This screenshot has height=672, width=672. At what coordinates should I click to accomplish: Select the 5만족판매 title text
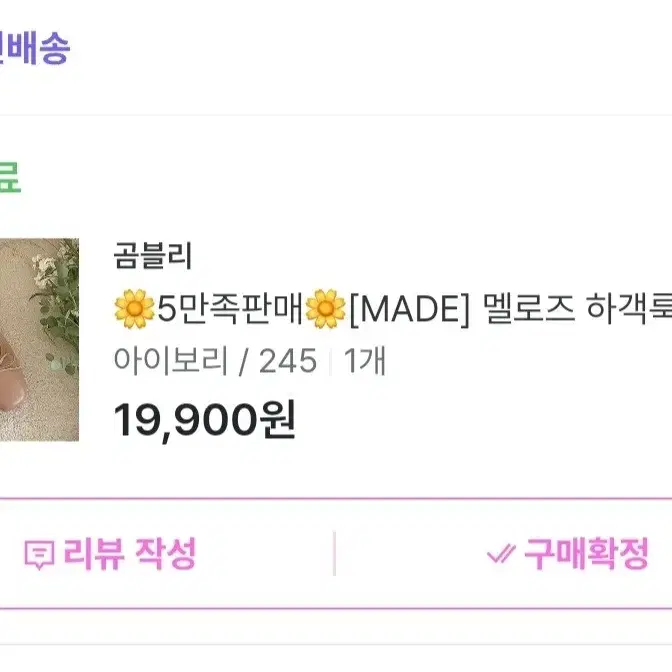tap(230, 309)
